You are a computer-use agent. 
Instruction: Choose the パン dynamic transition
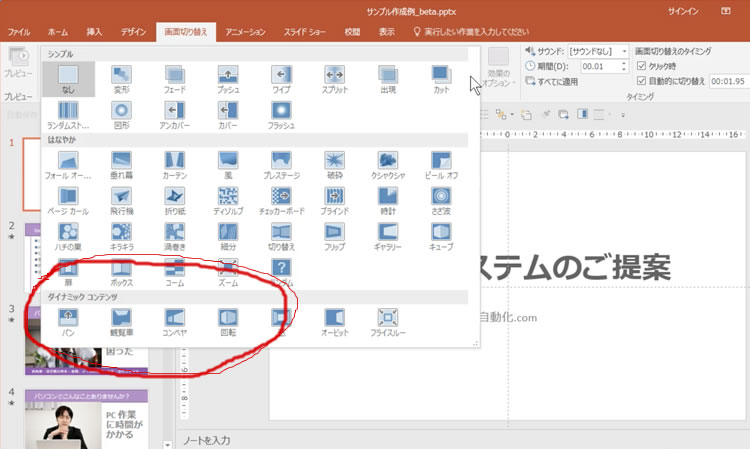tap(68, 323)
